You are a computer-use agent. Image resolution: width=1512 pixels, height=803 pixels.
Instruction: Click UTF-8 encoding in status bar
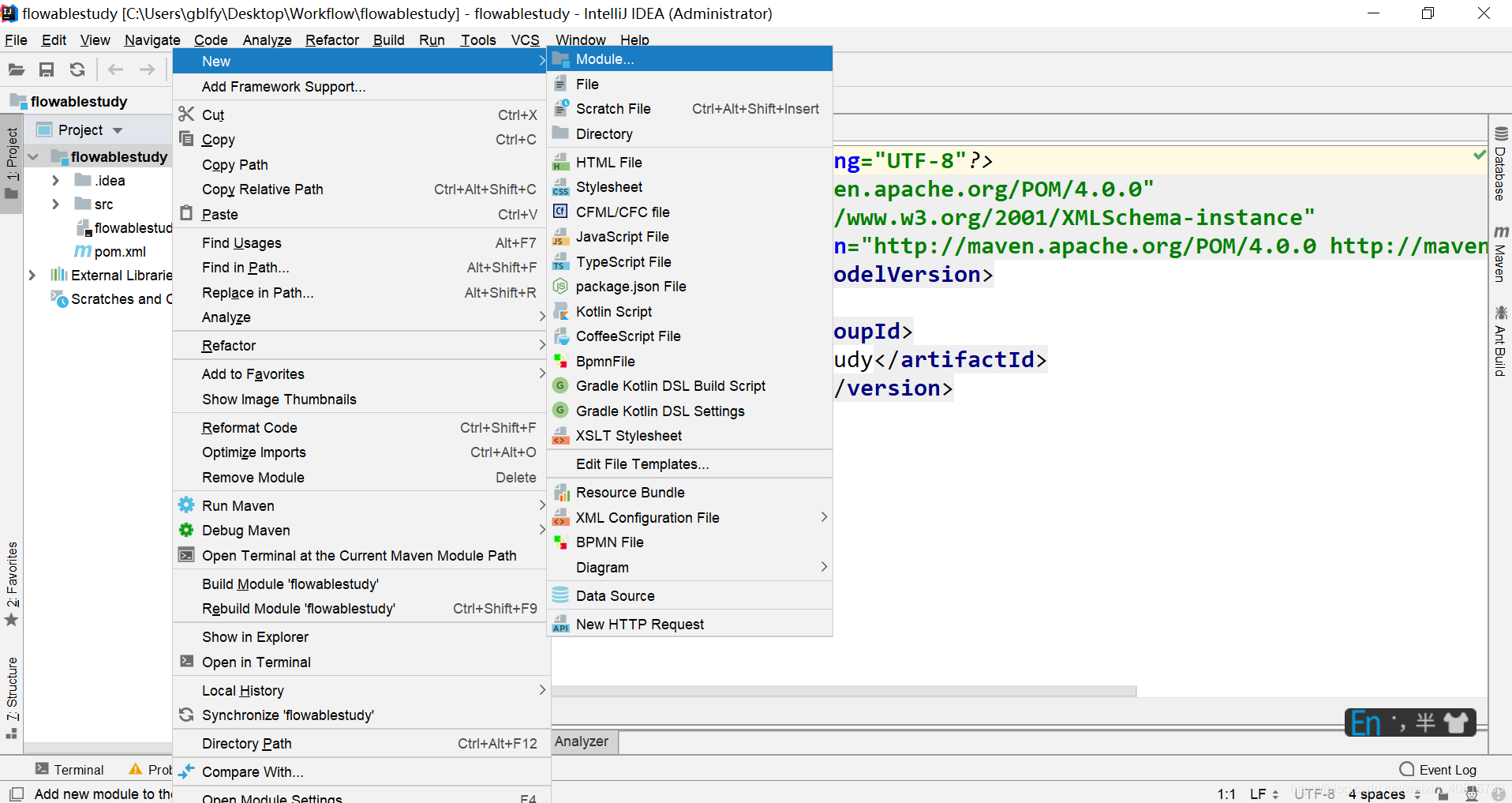(1314, 794)
